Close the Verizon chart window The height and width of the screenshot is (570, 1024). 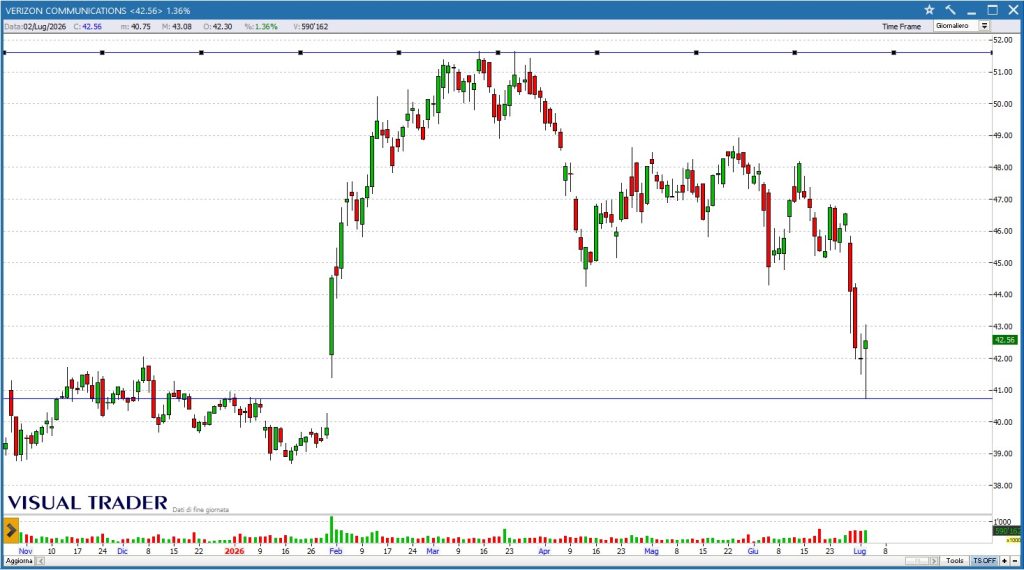(1013, 10)
